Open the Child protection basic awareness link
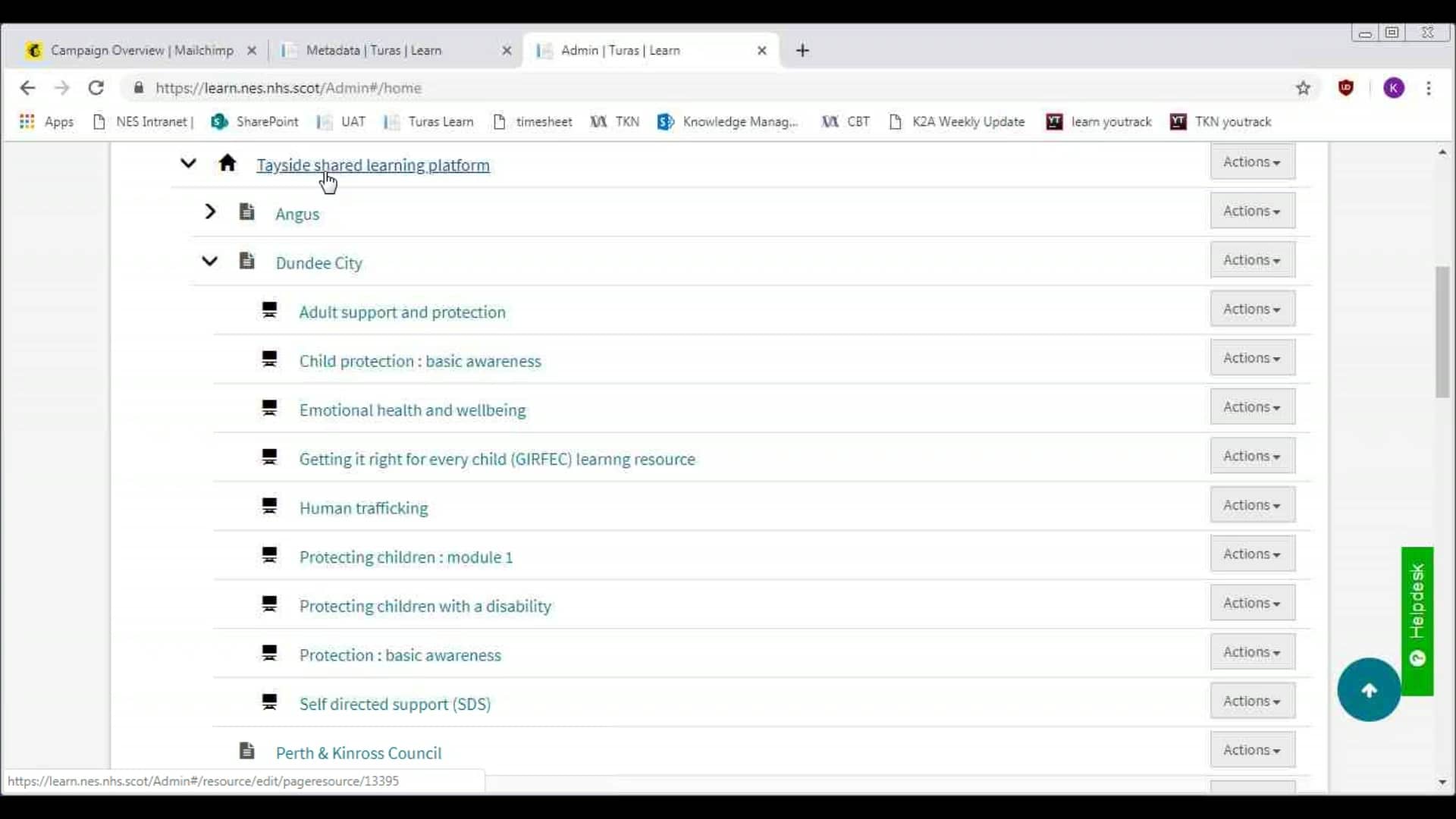This screenshot has width=1456, height=819. click(x=420, y=362)
